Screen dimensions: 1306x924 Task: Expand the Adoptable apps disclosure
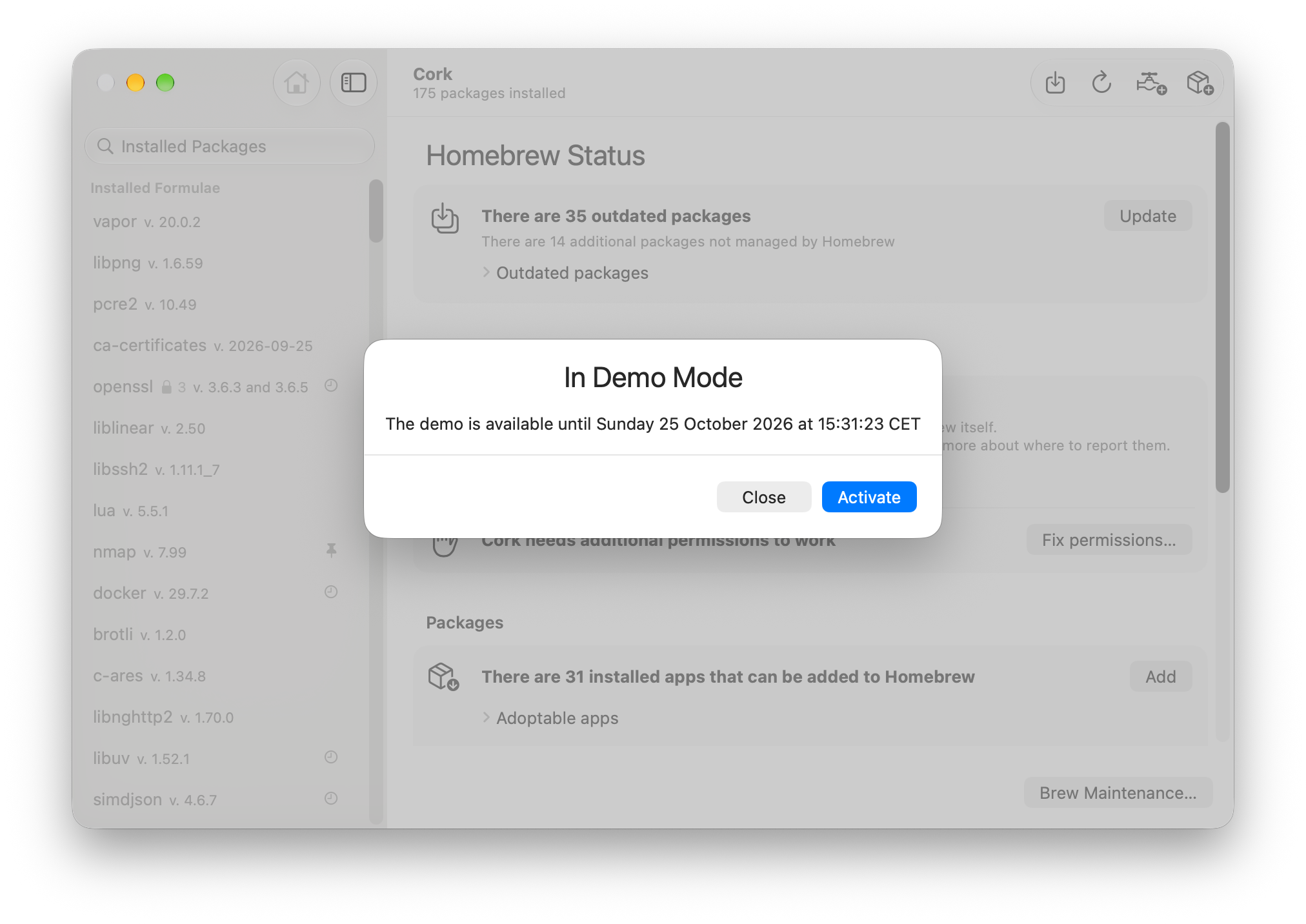[486, 718]
